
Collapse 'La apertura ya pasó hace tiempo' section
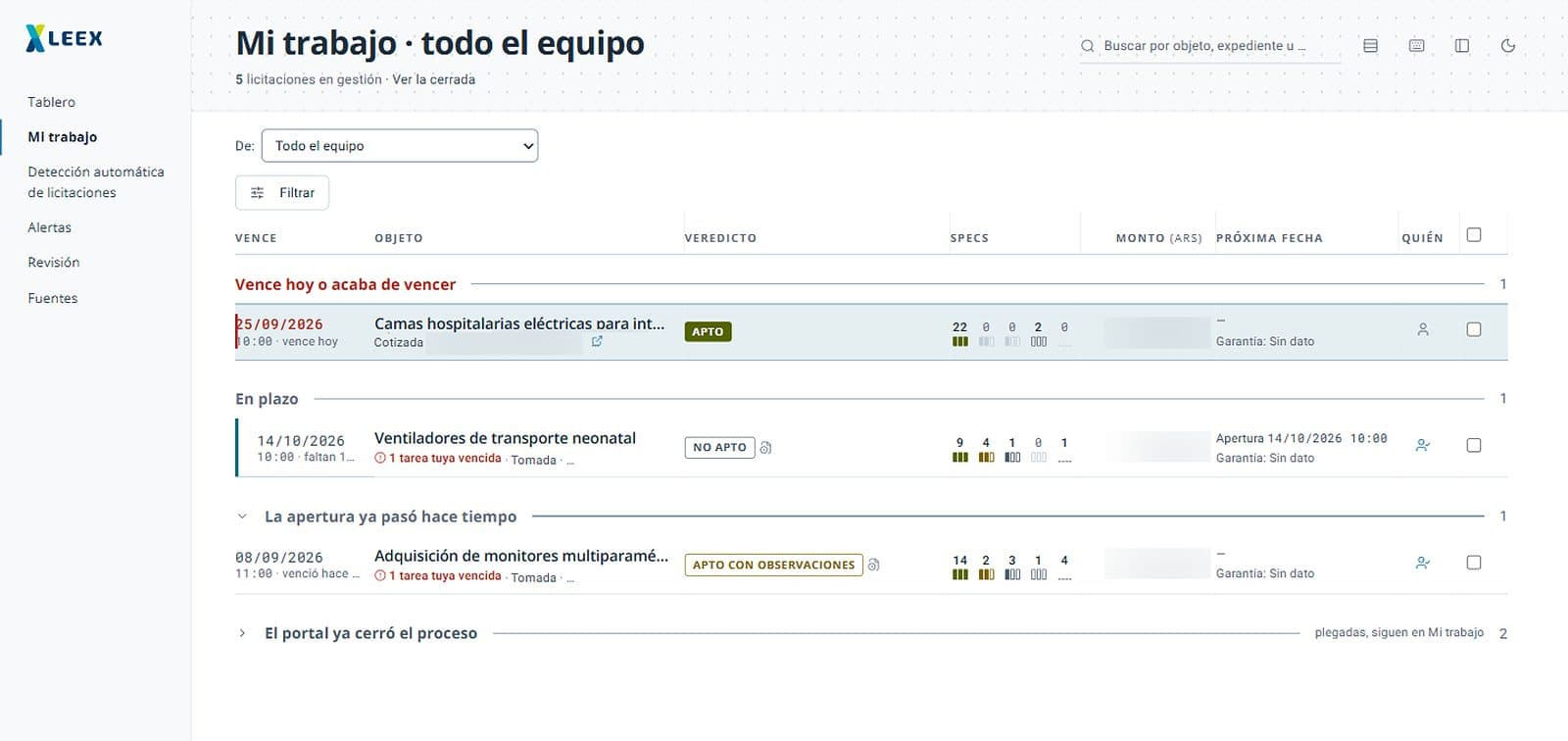[x=242, y=517]
